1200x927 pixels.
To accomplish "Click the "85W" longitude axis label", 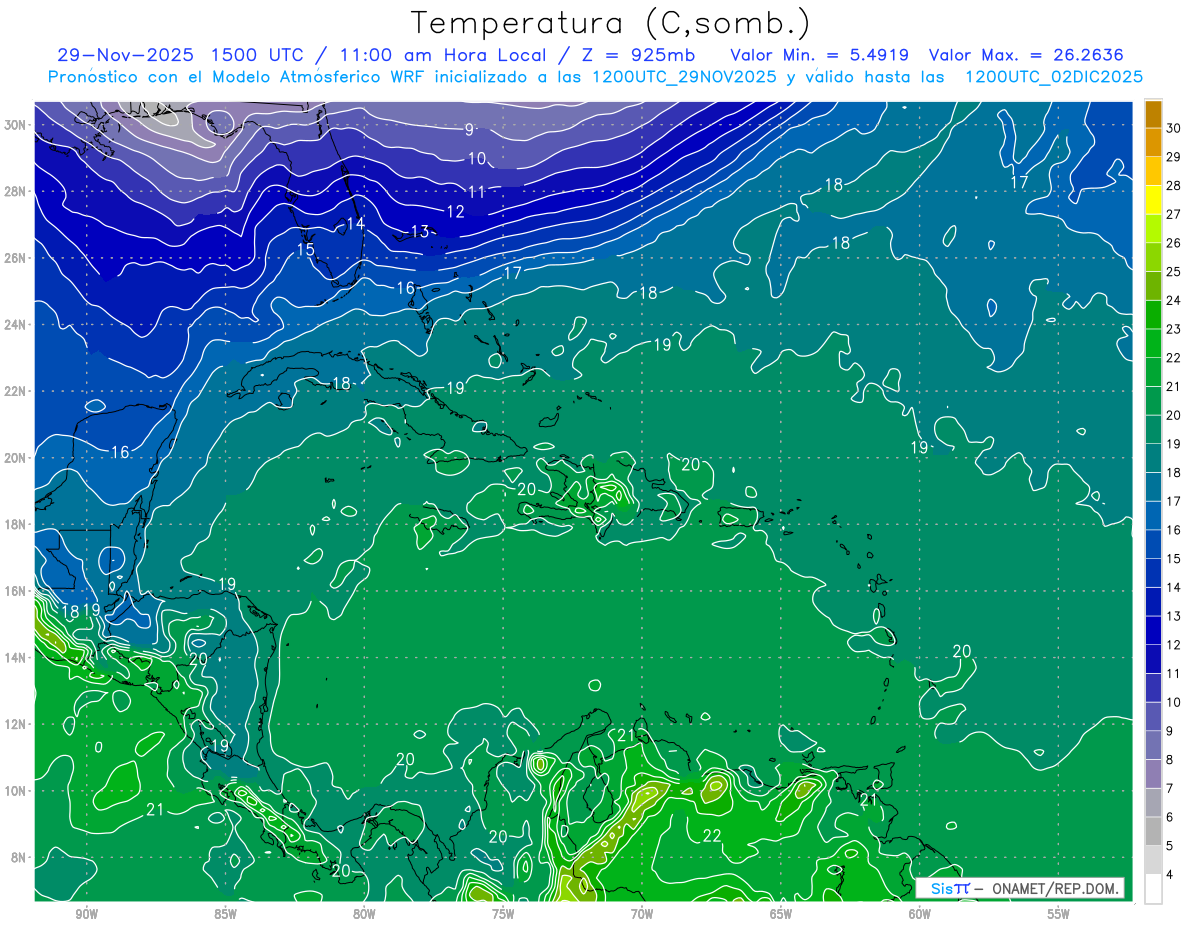I will coord(225,914).
